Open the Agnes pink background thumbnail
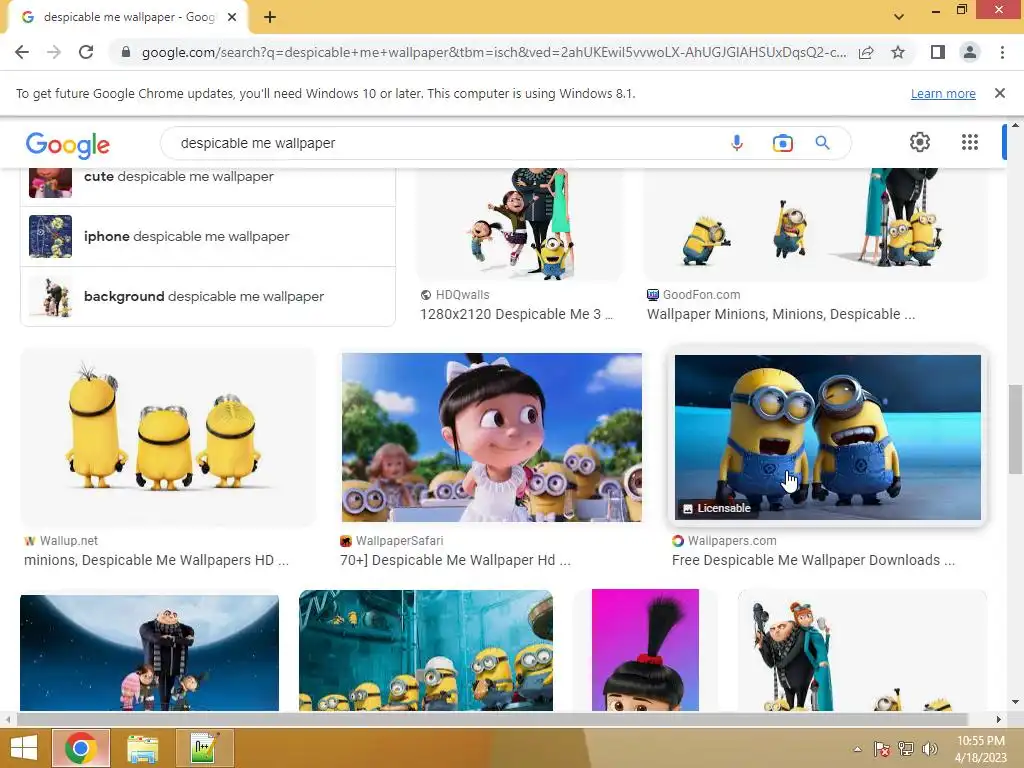Viewport: 1024px width, 768px height. pyautogui.click(x=645, y=650)
